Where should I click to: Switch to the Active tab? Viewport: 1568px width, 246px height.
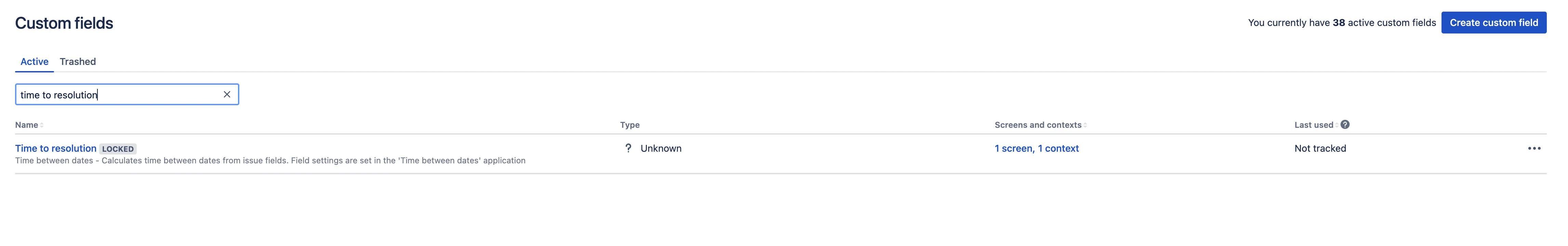click(34, 61)
